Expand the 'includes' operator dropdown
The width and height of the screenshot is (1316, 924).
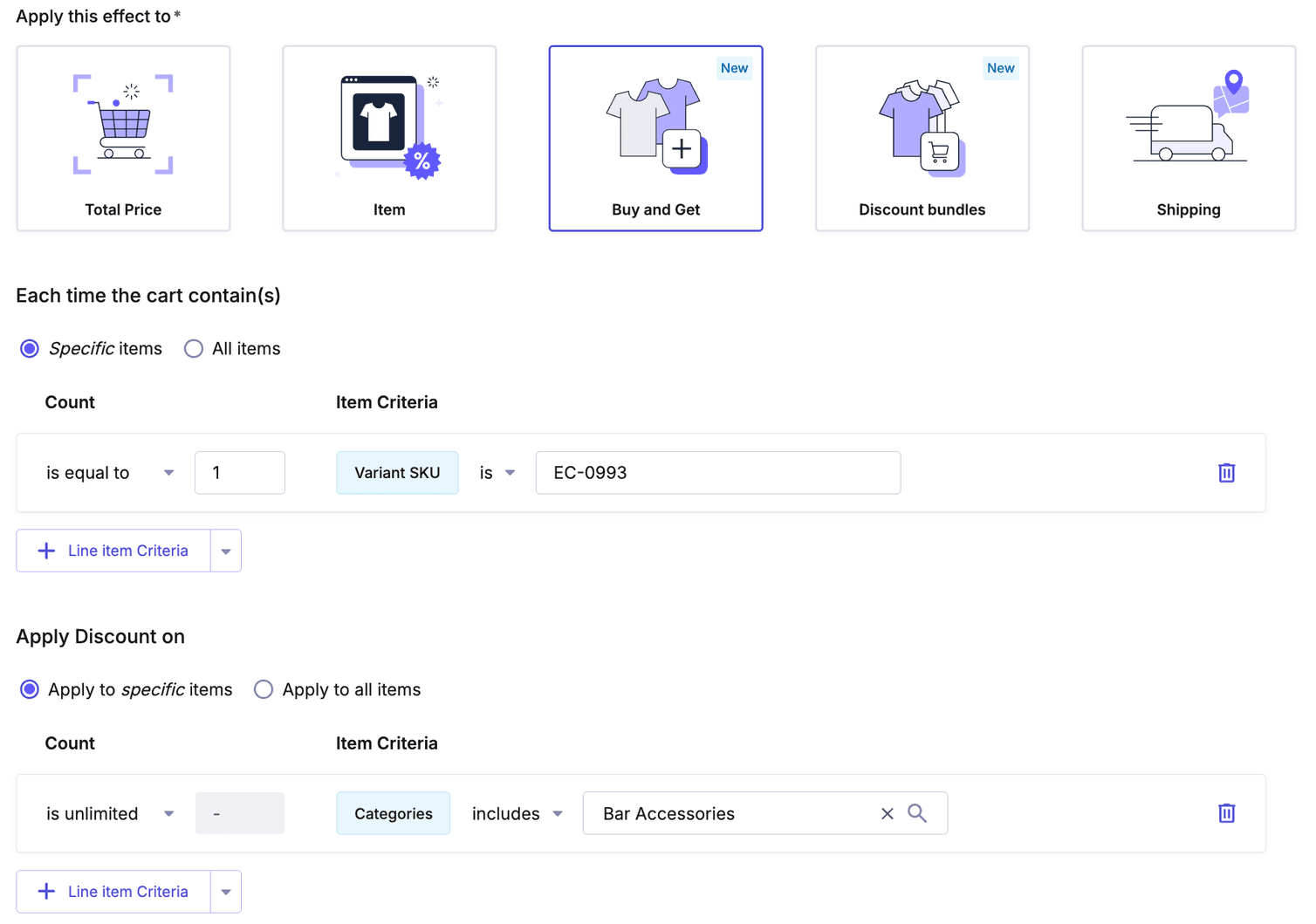(517, 814)
